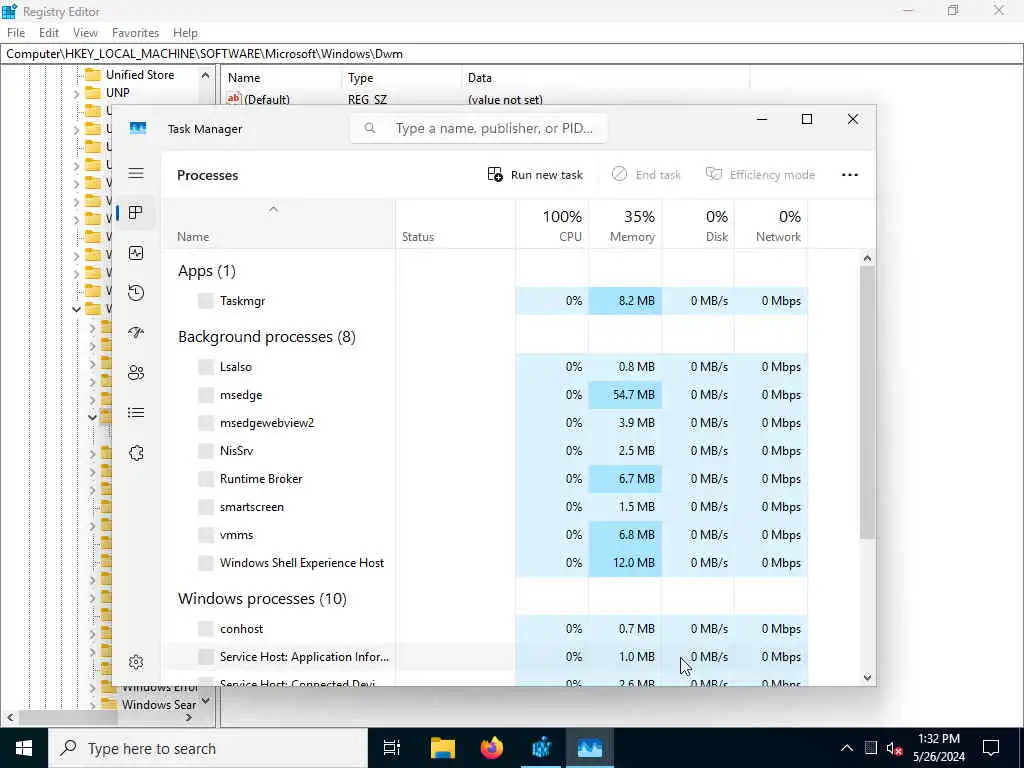Viewport: 1024px width, 768px height.
Task: Sort processes by CPU column
Action: click(552, 225)
